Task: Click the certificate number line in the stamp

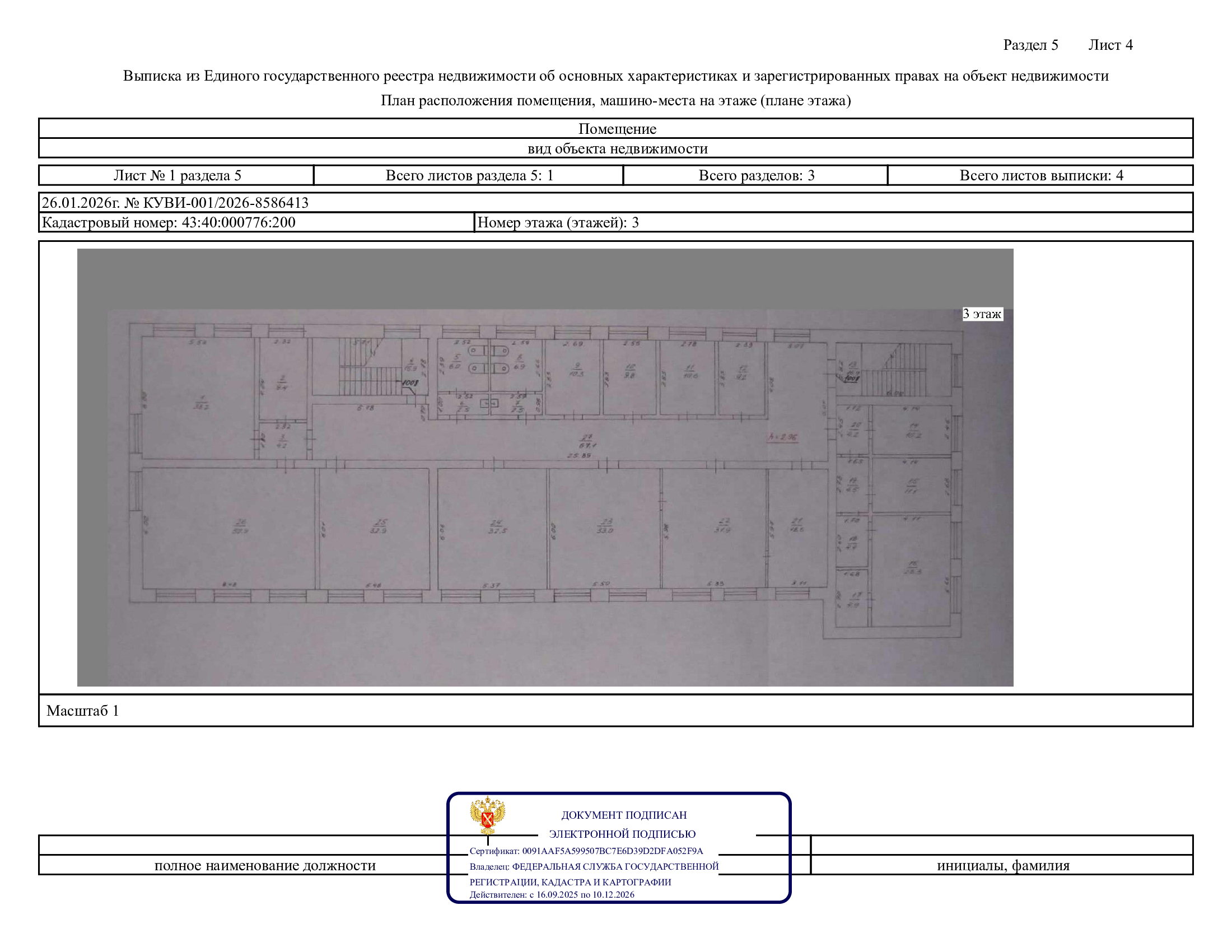Action: (x=586, y=851)
